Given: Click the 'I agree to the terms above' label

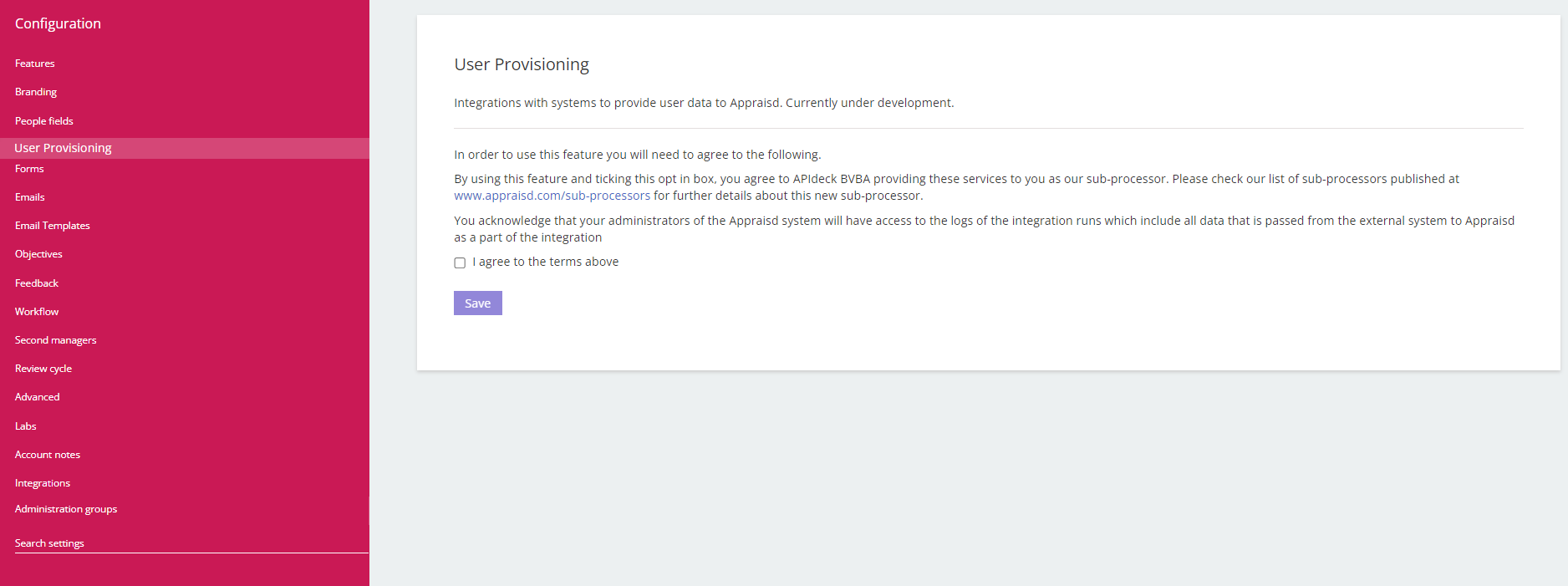Looking at the screenshot, I should click(546, 262).
